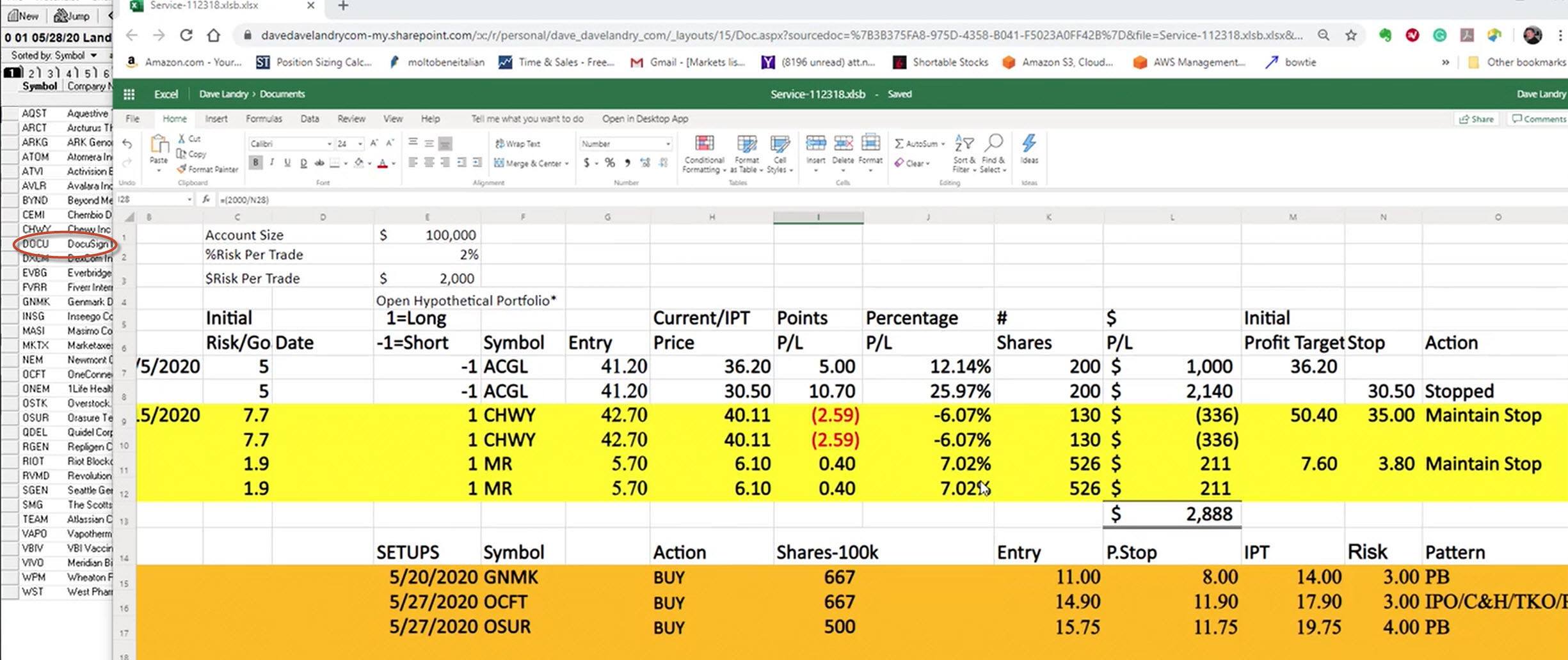1568x660 pixels.
Task: Align text to the bottom
Action: 445,143
